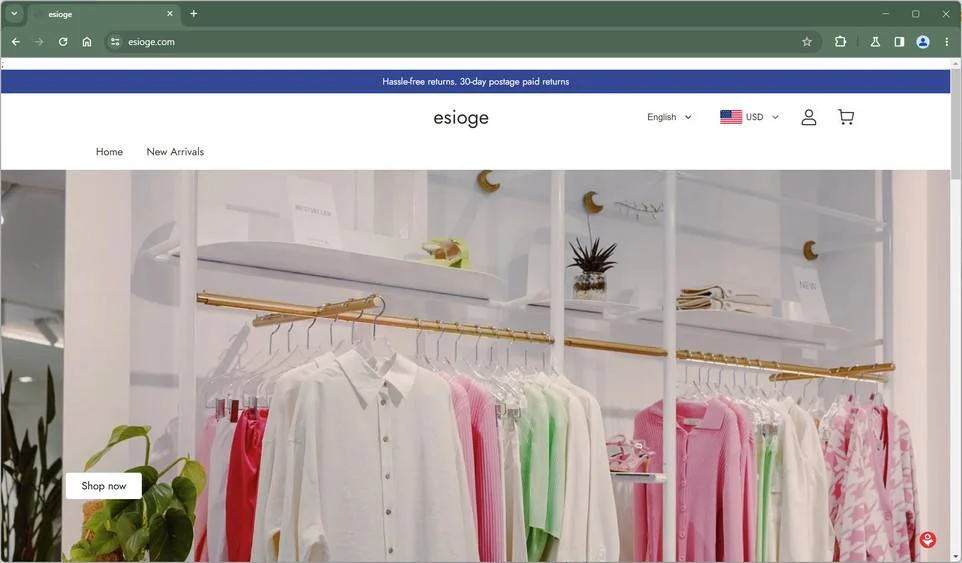Screen dimensions: 962x563
Task: Open the red chat support bubble
Action: click(x=928, y=540)
